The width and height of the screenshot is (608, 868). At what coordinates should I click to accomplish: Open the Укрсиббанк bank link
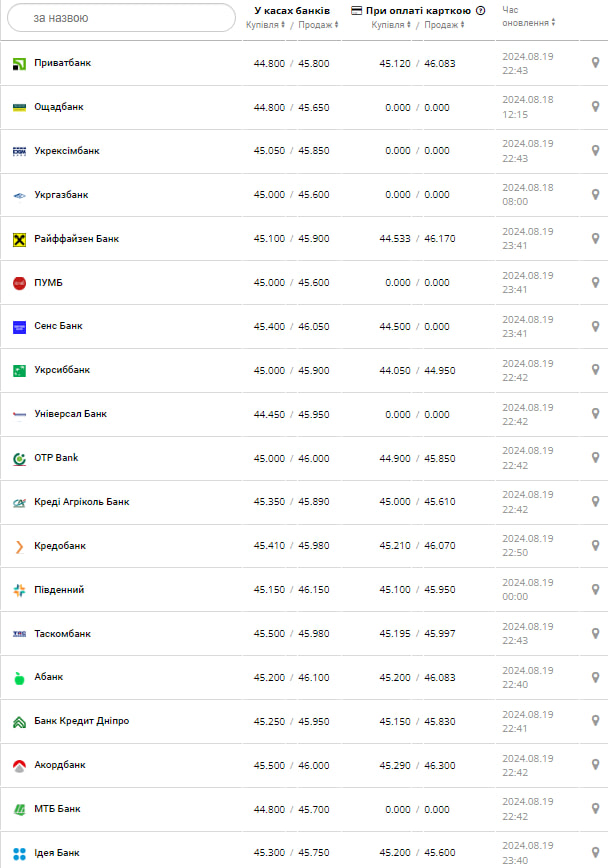tap(62, 370)
